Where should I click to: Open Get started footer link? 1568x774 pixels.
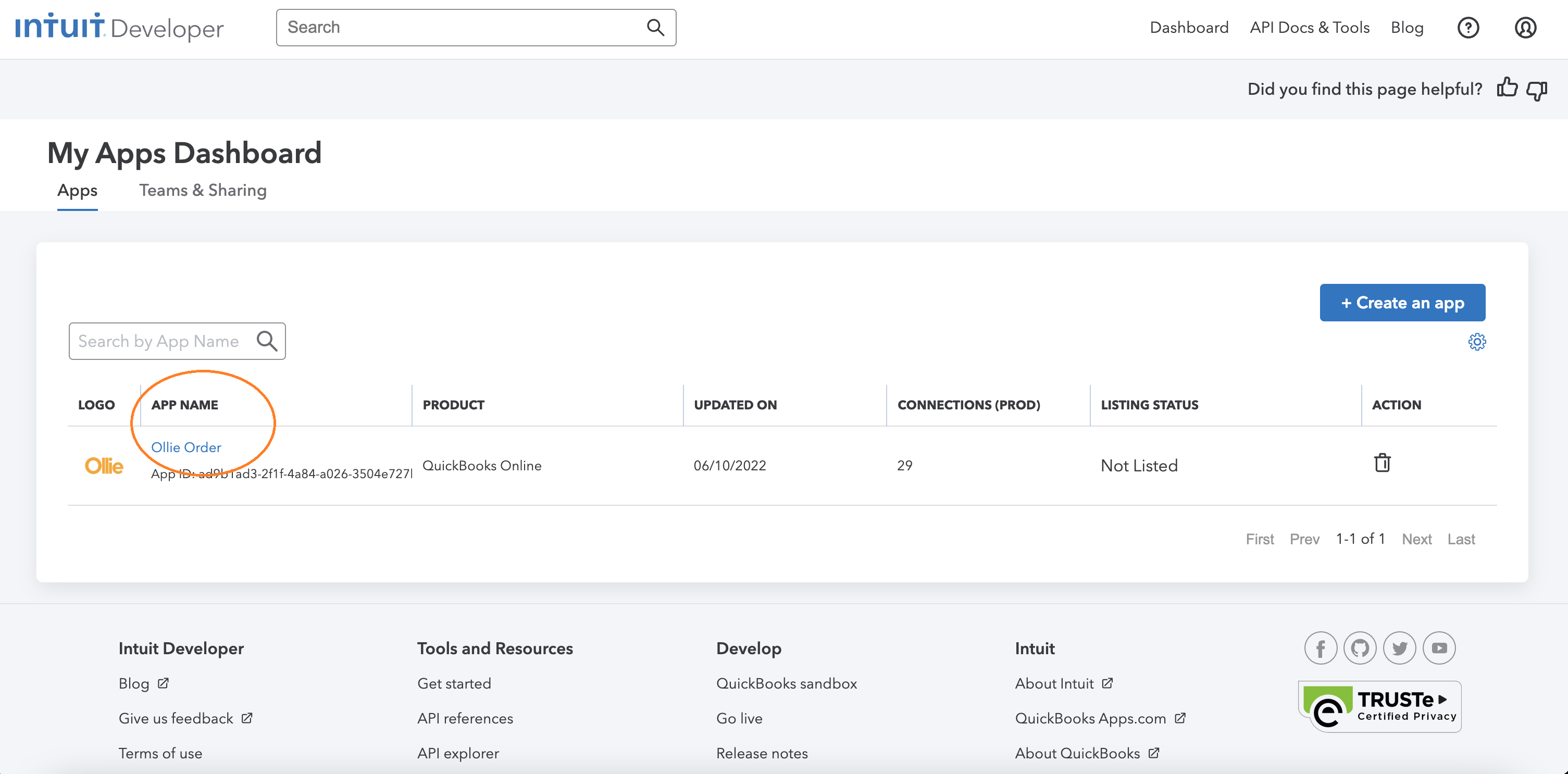454,683
